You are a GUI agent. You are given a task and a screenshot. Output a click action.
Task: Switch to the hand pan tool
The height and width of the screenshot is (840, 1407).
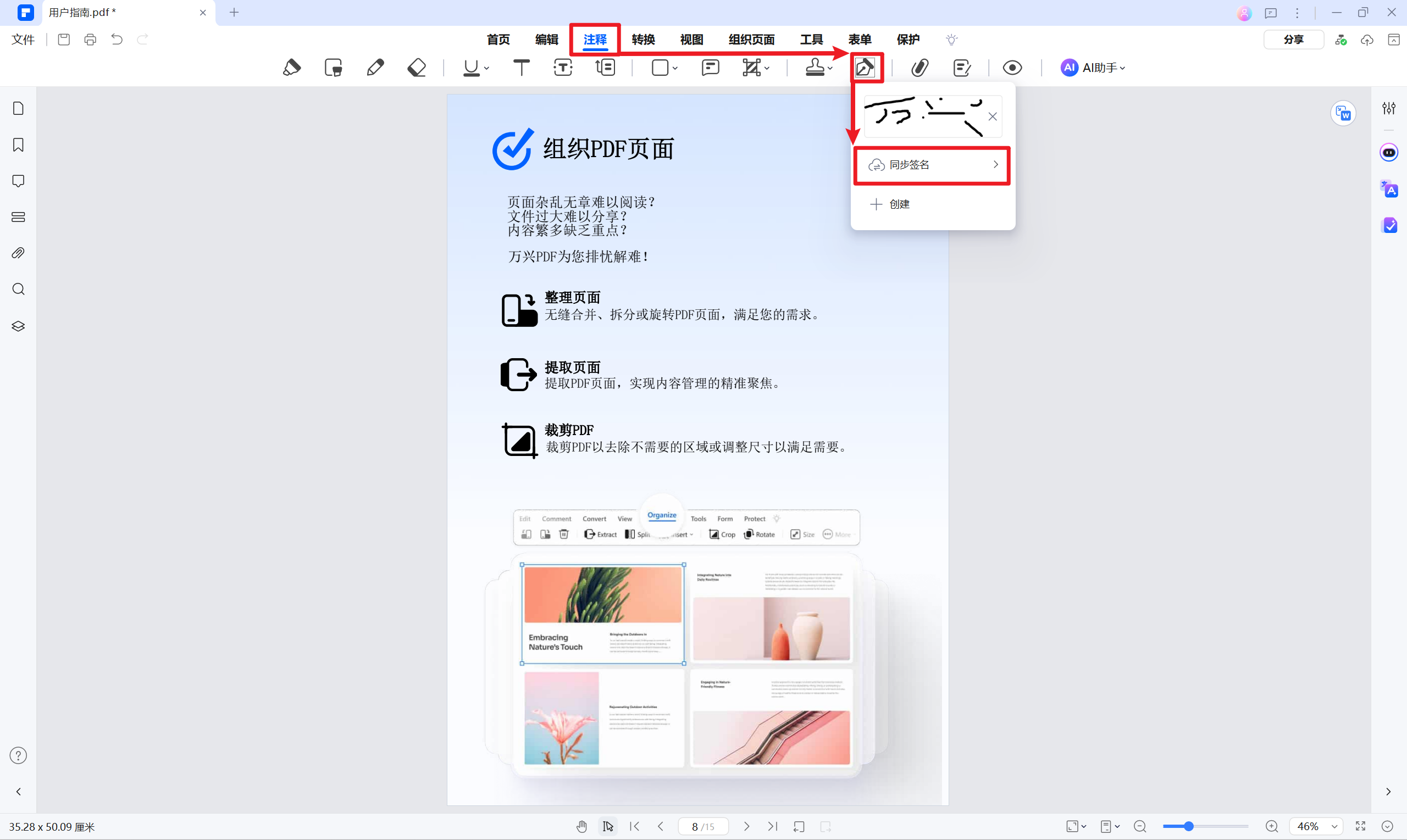pyautogui.click(x=581, y=826)
